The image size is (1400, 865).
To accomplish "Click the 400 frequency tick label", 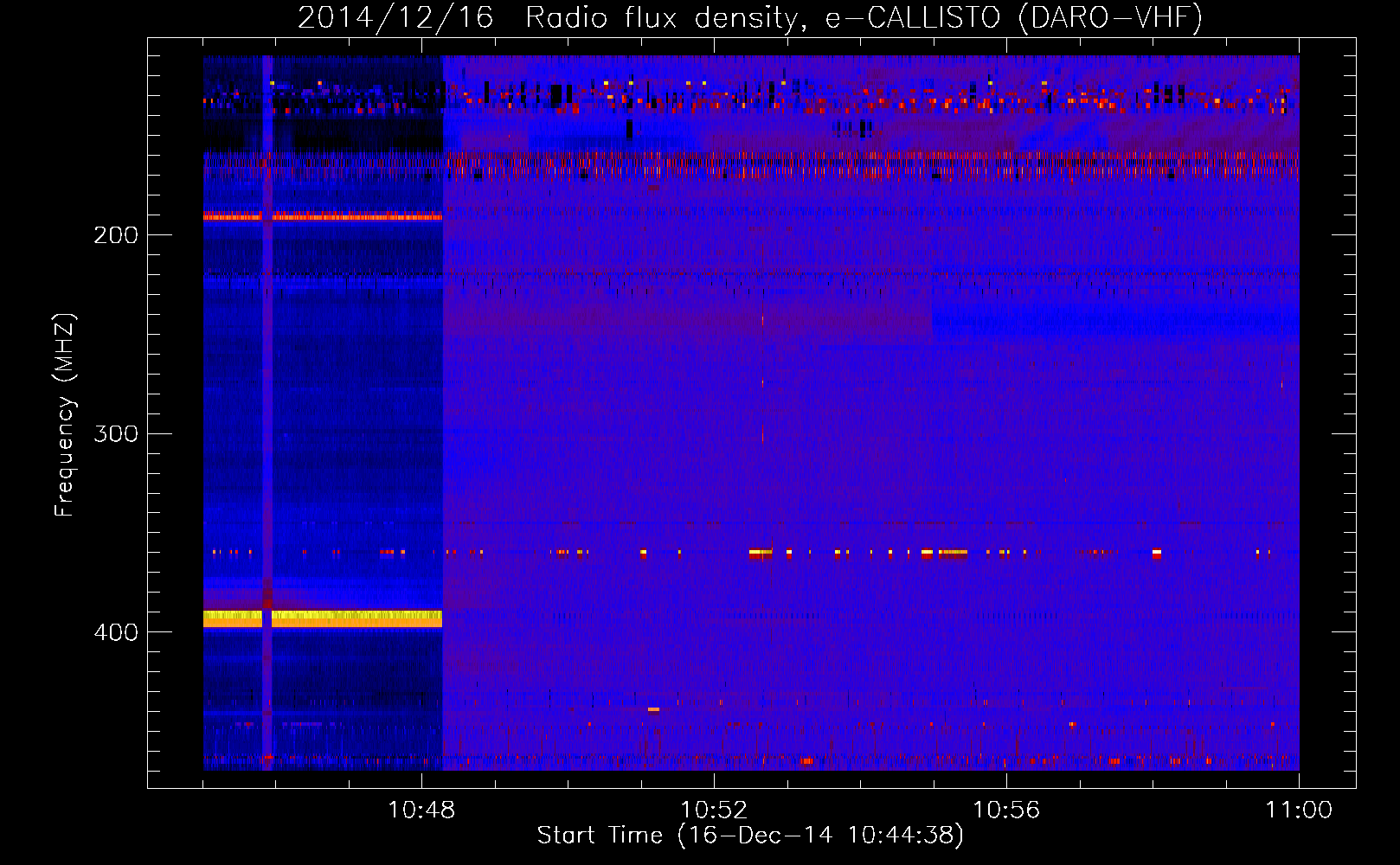I will (x=116, y=632).
